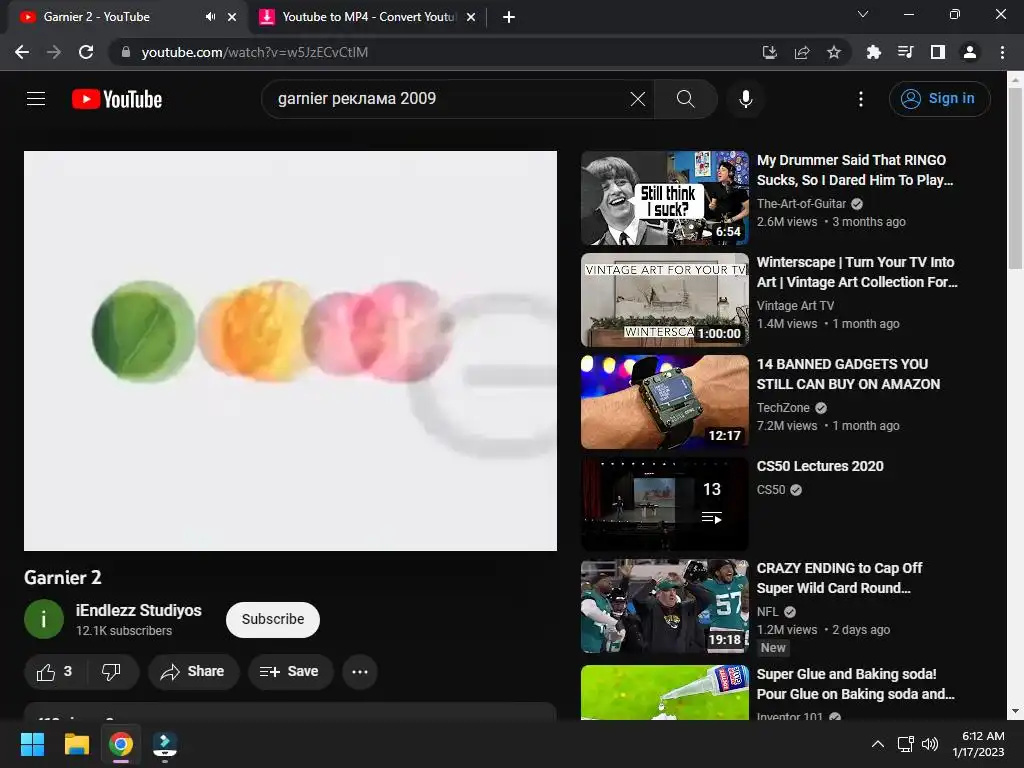Open The-Art-of-Guitar channel link
Image resolution: width=1024 pixels, height=768 pixels.
(x=801, y=204)
